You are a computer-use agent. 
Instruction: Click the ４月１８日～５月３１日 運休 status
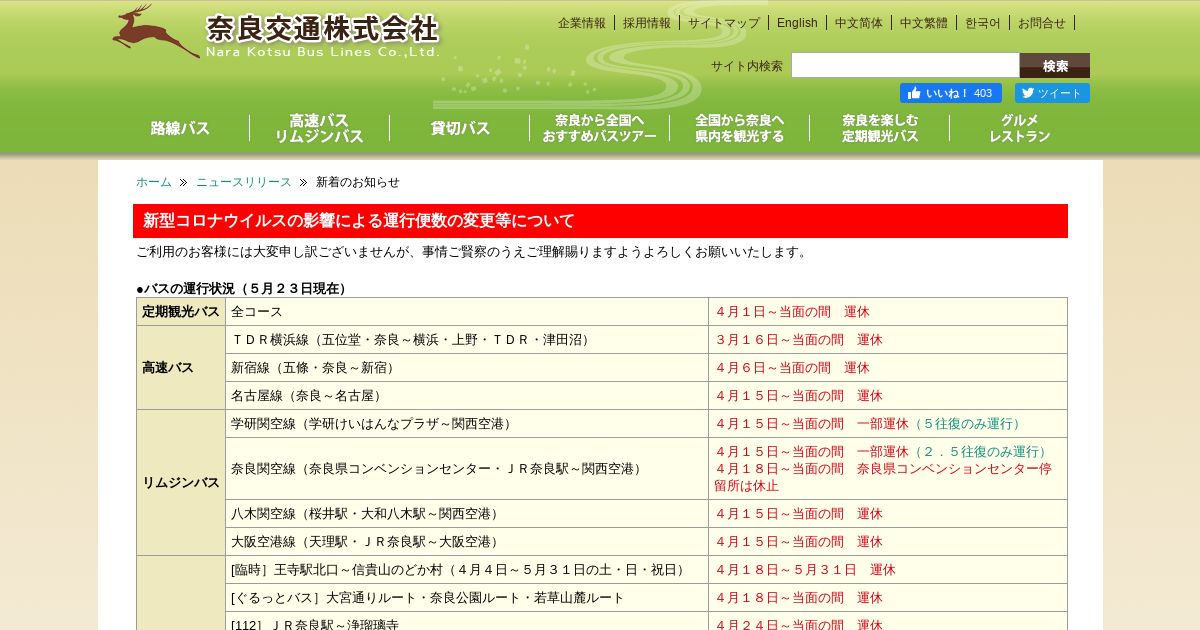(x=805, y=570)
